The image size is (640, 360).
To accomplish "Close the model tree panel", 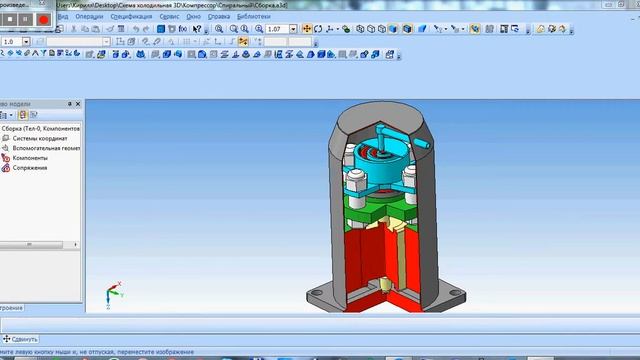I will point(78,104).
